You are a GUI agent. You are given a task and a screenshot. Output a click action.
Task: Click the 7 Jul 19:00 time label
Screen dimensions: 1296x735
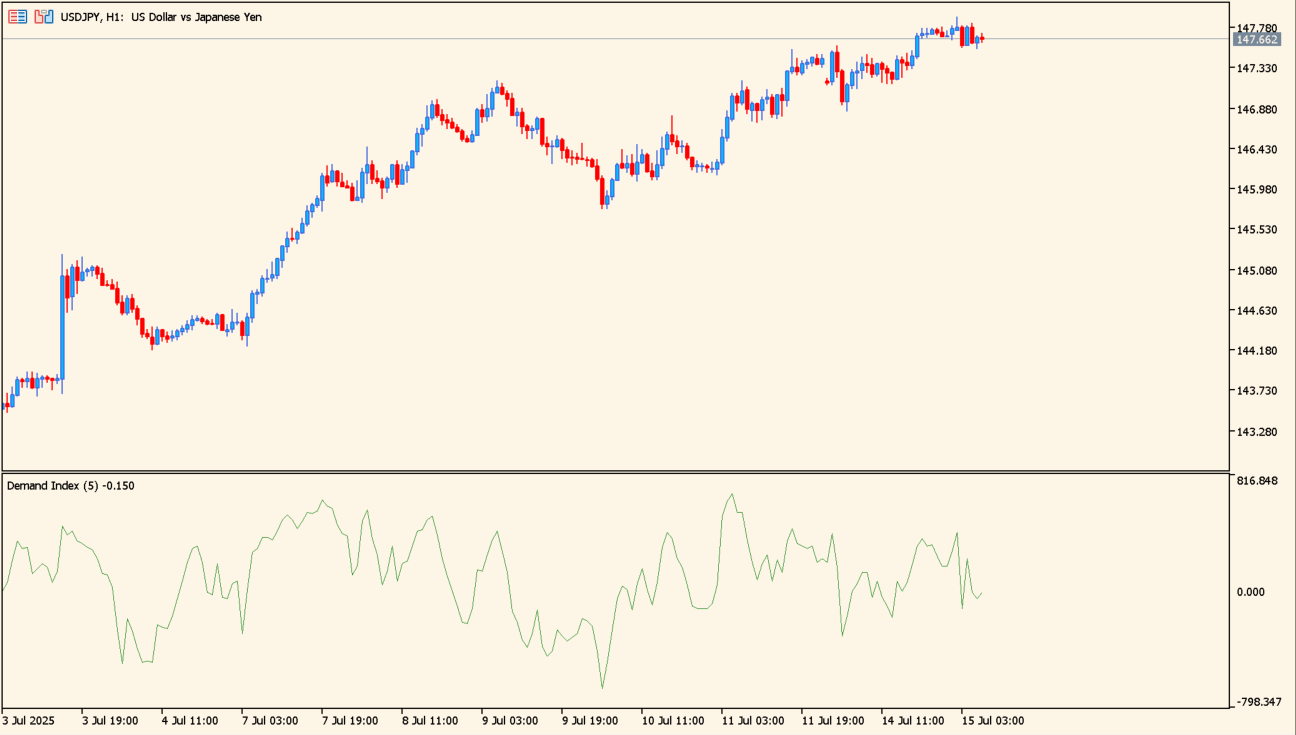350,721
